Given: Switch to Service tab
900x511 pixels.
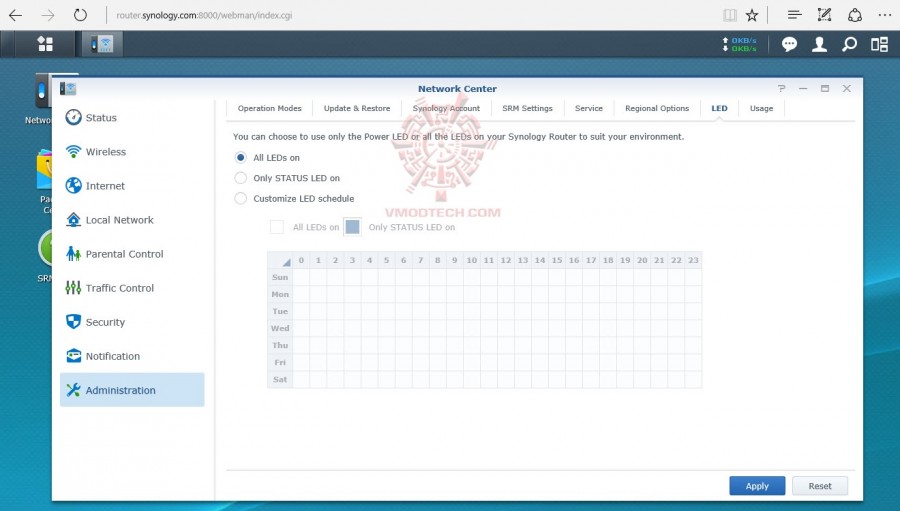Looking at the screenshot, I should pos(589,108).
